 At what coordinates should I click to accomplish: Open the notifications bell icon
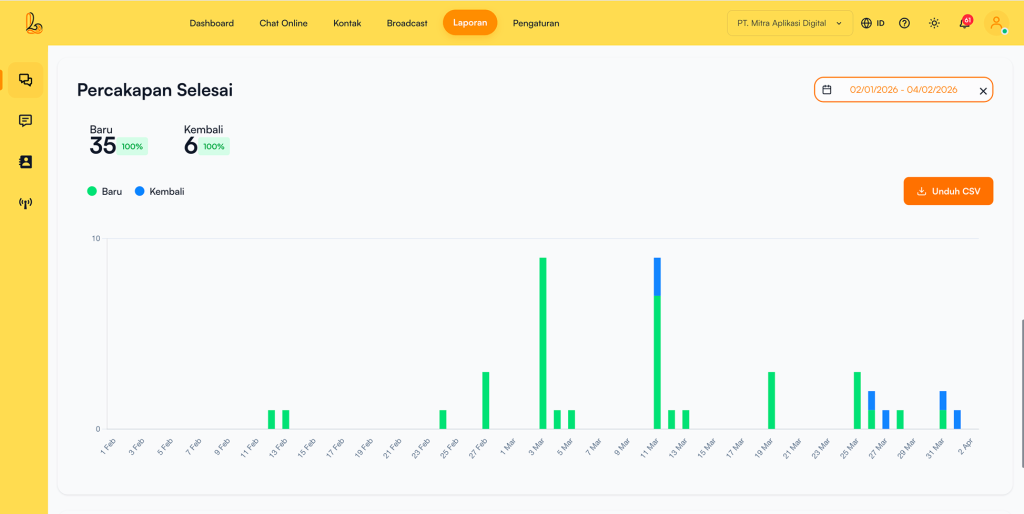(x=964, y=23)
